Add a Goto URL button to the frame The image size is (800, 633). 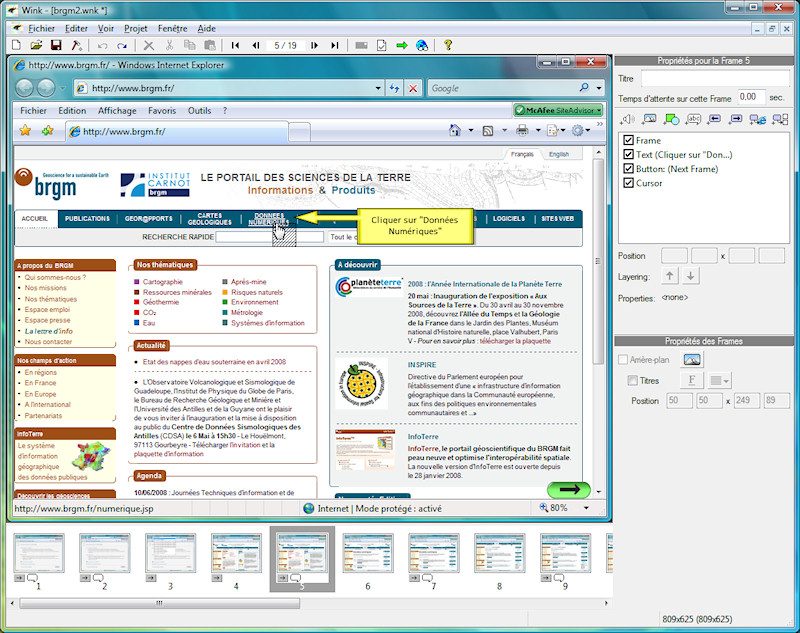pos(758,119)
